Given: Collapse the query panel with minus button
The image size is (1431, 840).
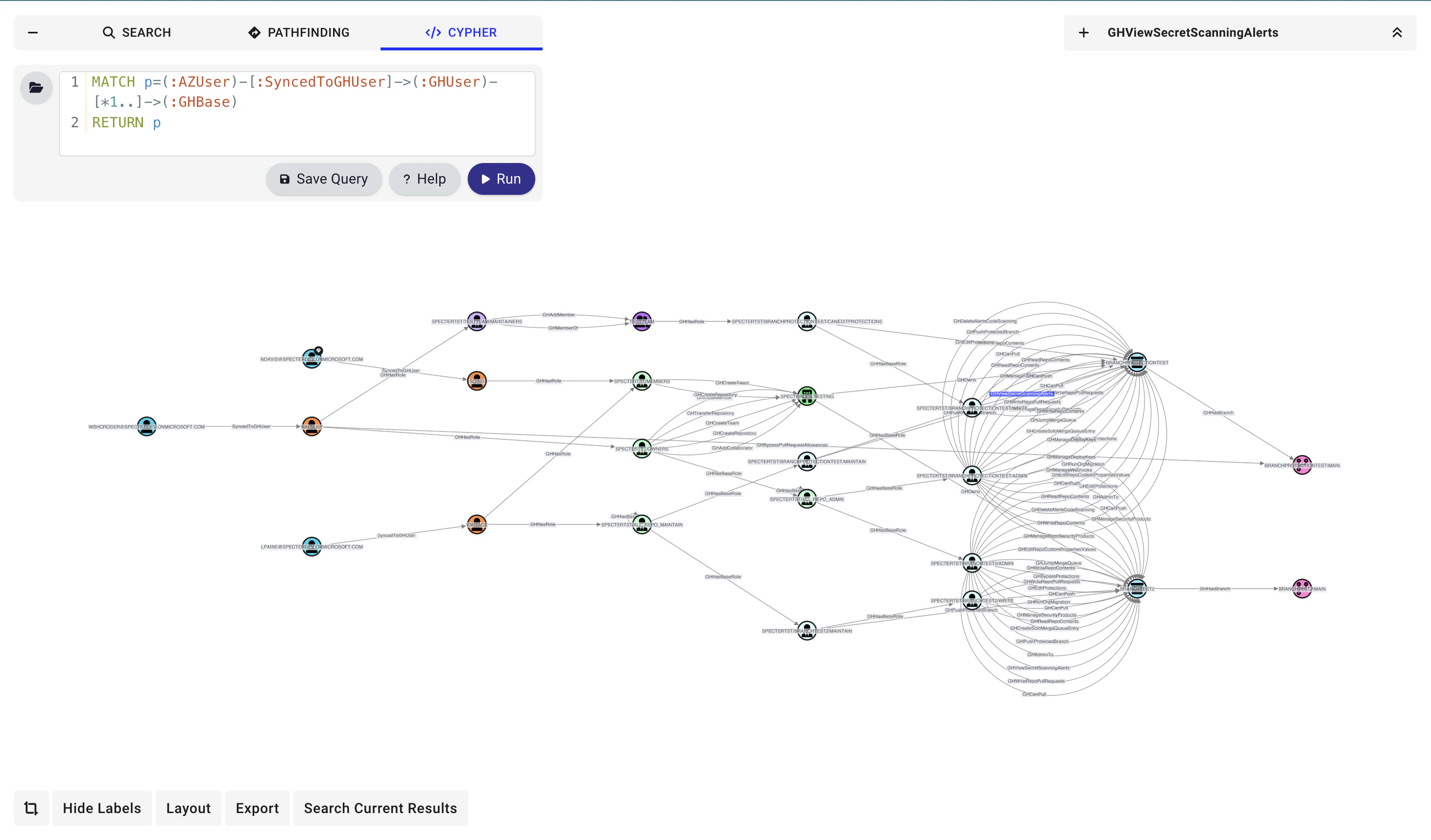Looking at the screenshot, I should (33, 32).
